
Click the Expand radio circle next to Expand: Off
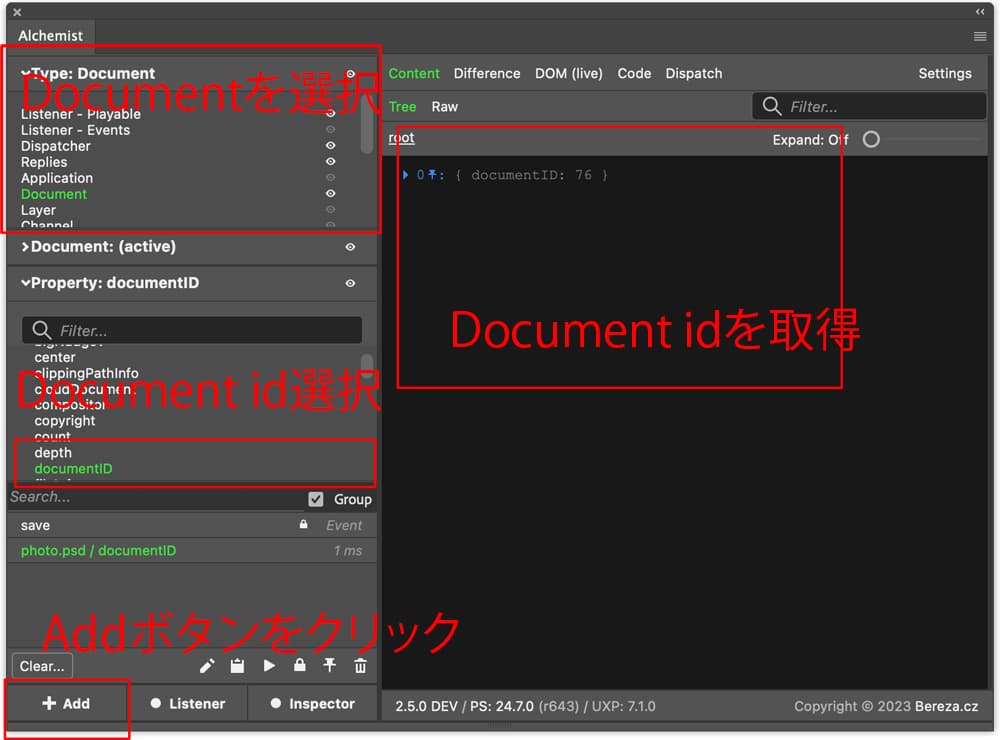870,140
